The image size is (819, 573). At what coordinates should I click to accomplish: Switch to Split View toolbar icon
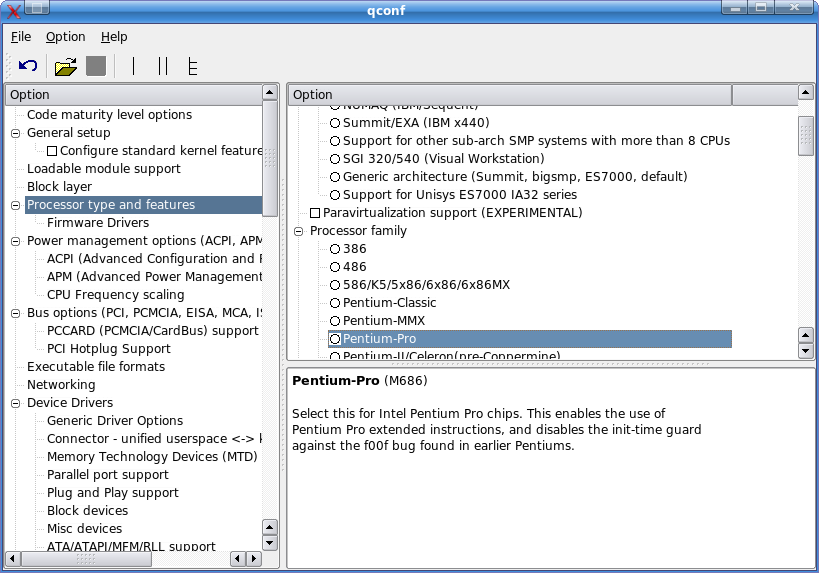click(163, 66)
